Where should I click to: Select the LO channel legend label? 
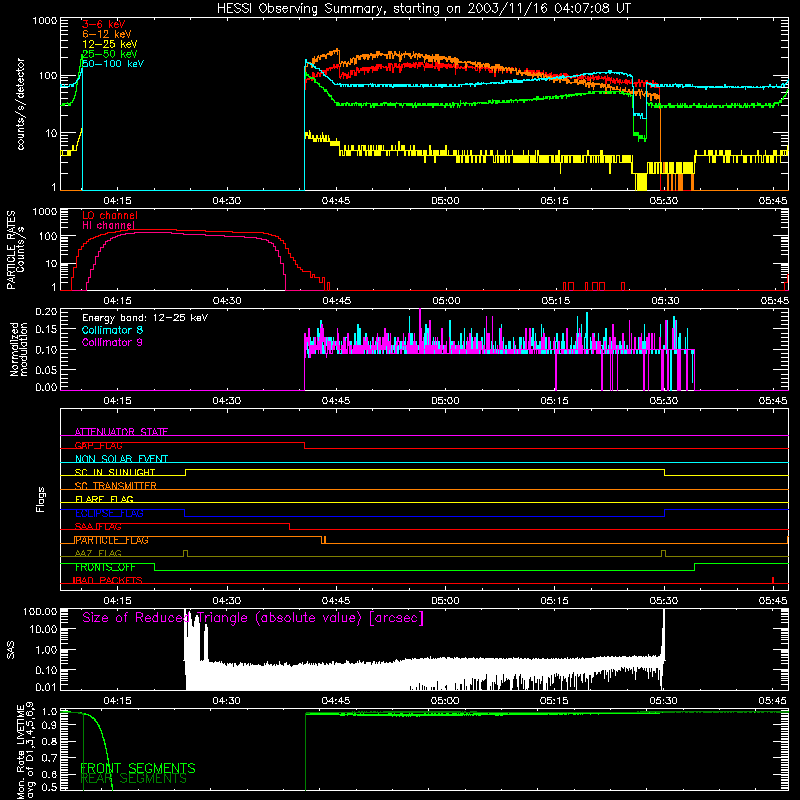tap(109, 215)
